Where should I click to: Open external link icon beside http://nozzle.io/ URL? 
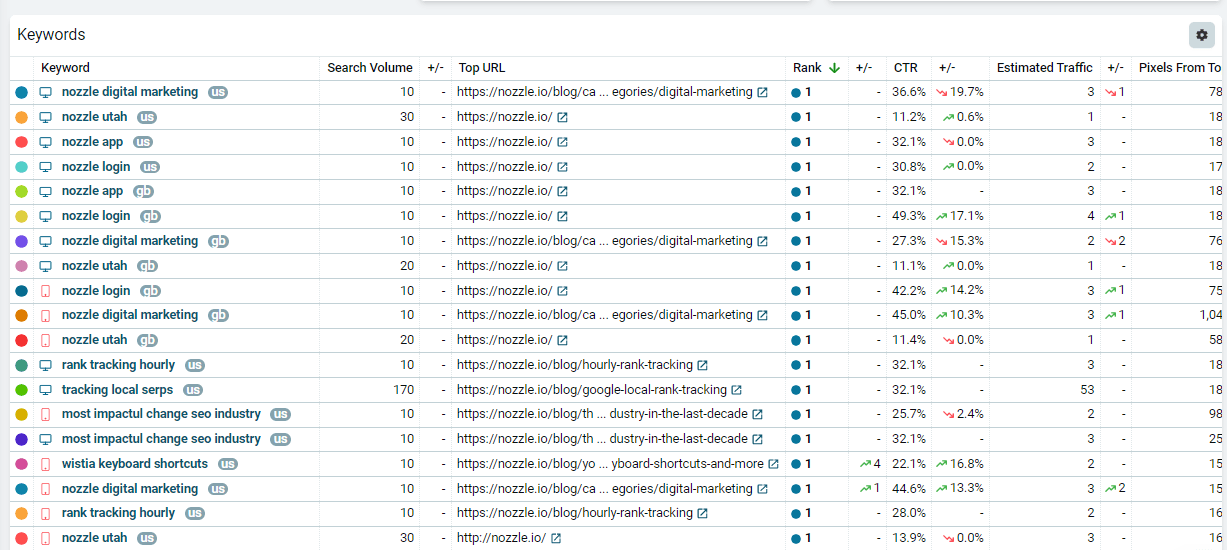click(556, 538)
